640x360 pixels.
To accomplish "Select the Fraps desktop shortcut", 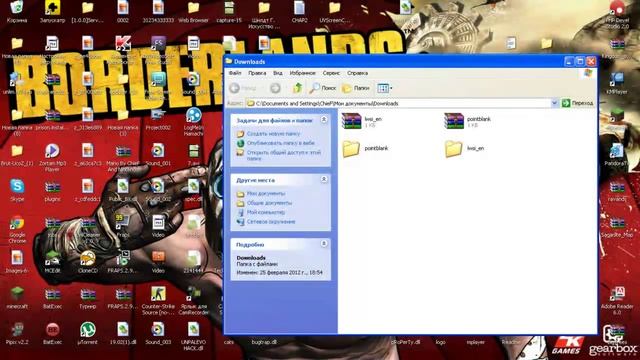I will 123,226.
